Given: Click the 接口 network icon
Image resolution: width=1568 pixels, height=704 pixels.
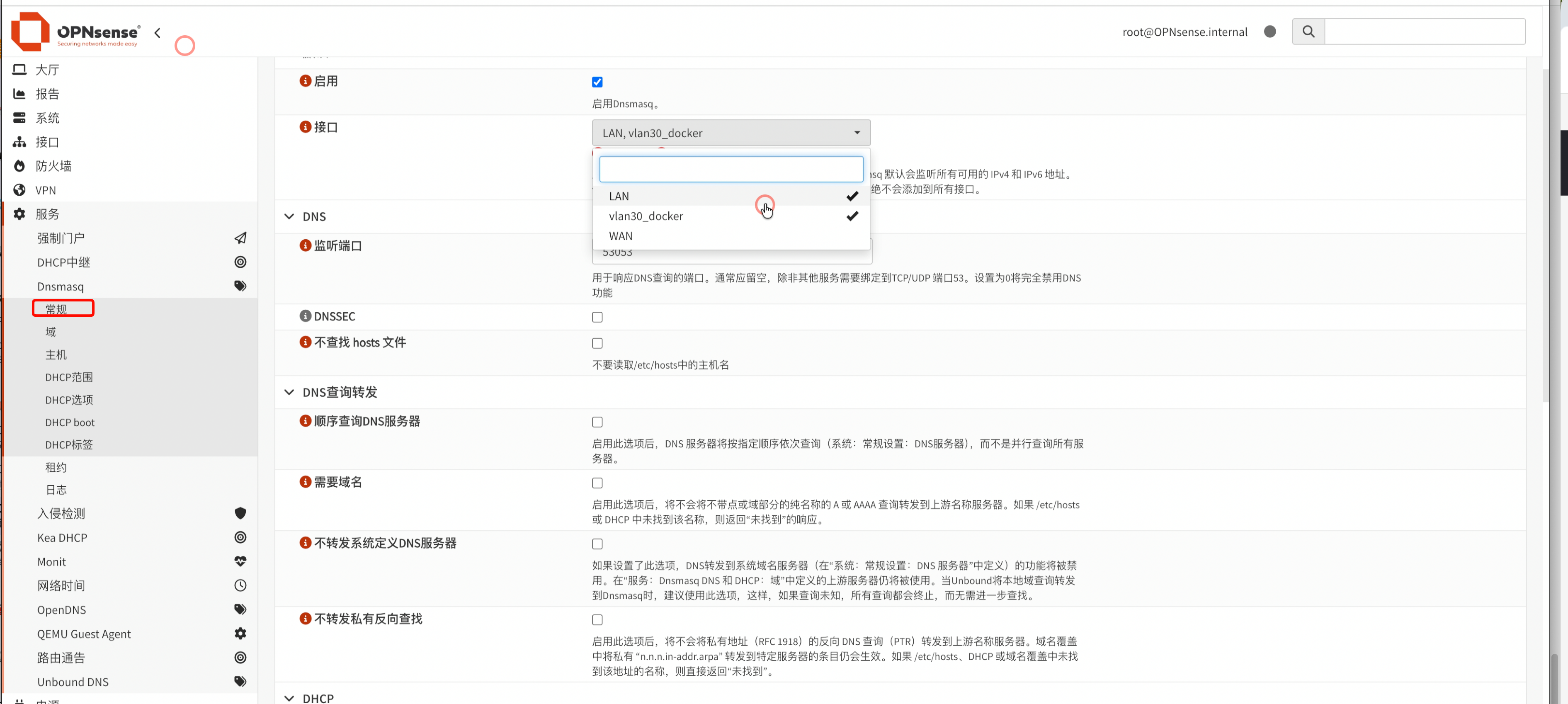Looking at the screenshot, I should point(19,142).
